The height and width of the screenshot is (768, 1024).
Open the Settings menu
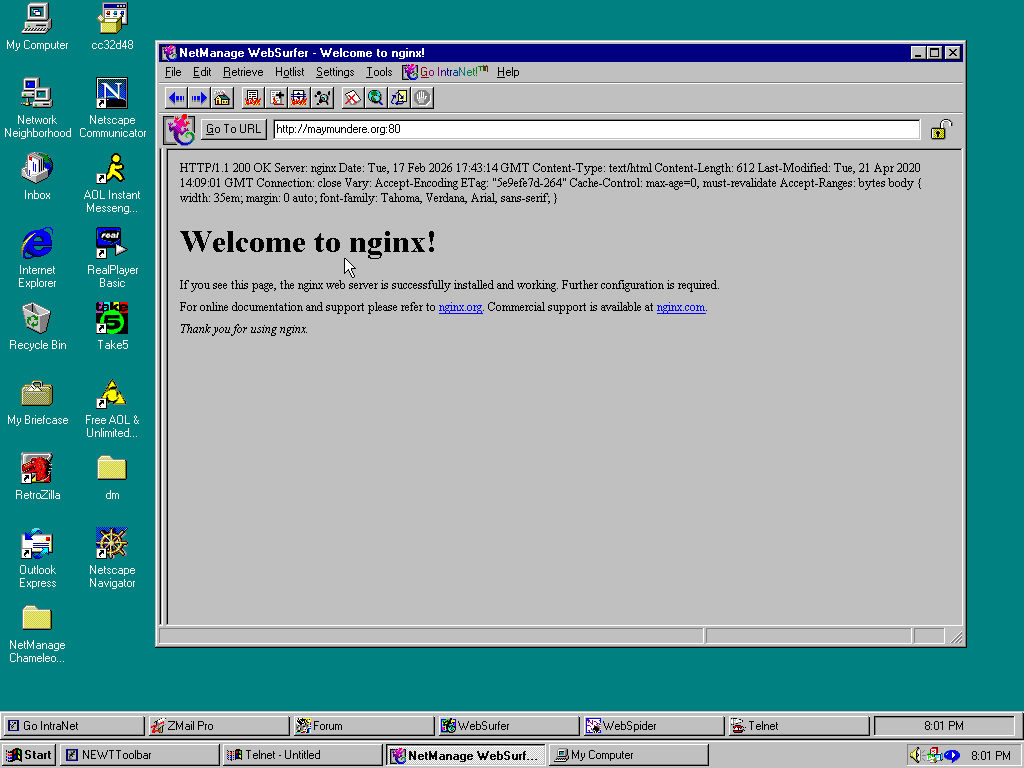335,72
